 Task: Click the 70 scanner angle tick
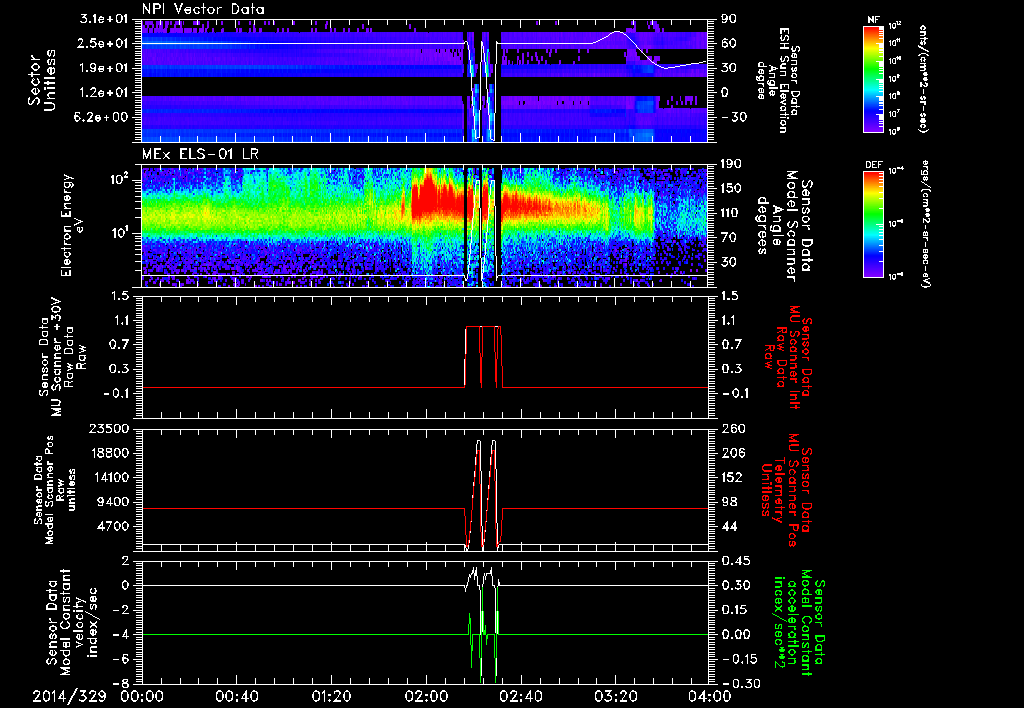click(x=729, y=238)
